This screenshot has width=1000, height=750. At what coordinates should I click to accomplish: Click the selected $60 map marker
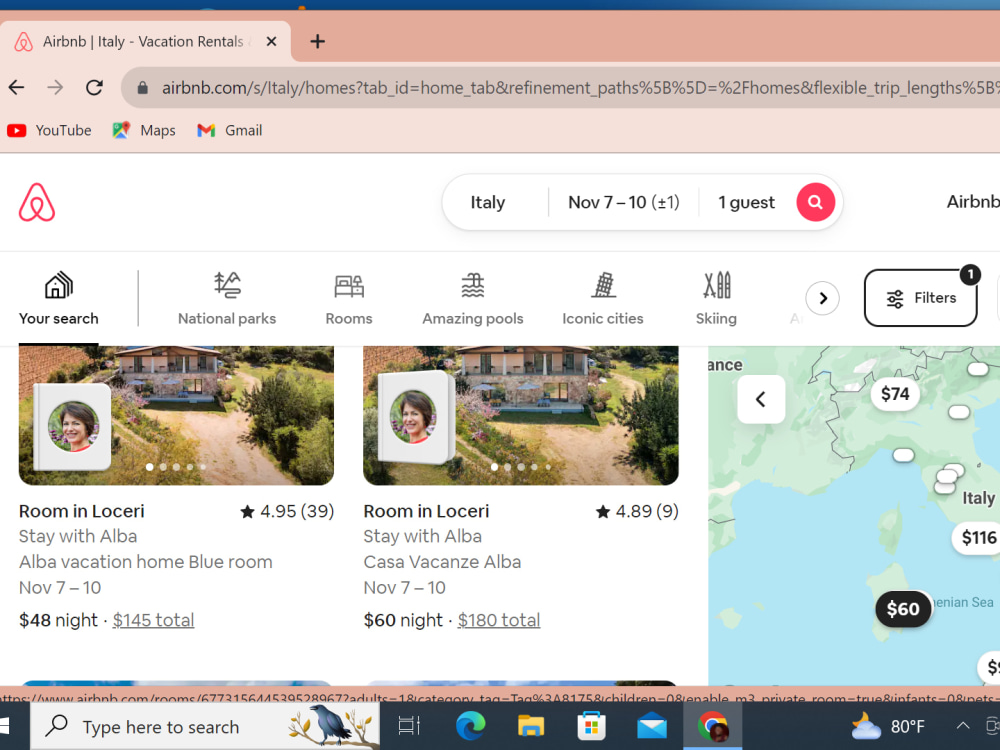click(x=903, y=608)
